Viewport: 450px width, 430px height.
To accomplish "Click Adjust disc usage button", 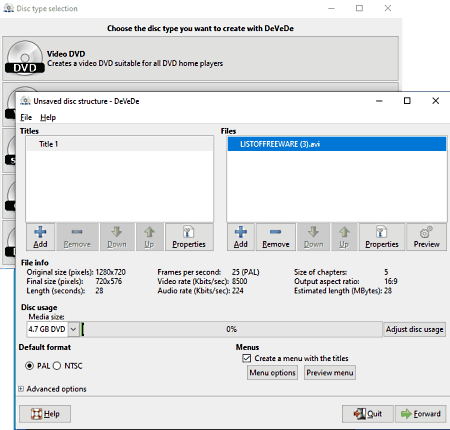I will click(415, 329).
